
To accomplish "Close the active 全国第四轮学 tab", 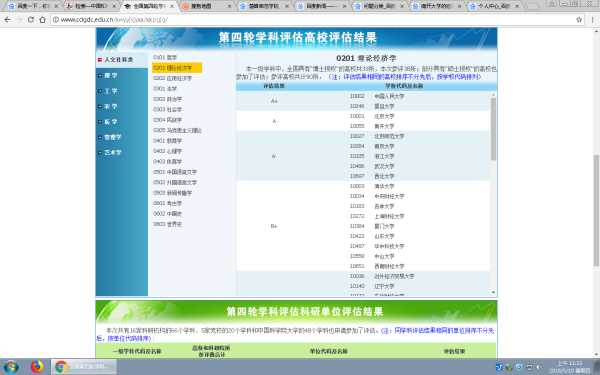I will click(172, 6).
